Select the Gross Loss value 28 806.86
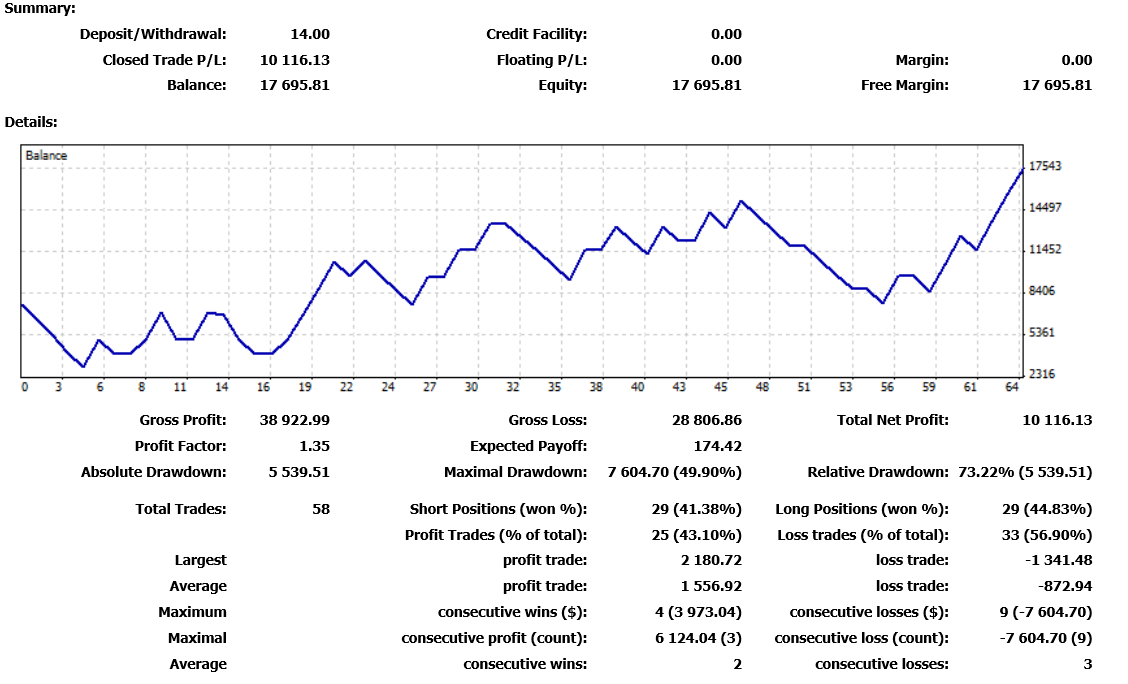The width and height of the screenshot is (1128, 684). click(x=706, y=420)
